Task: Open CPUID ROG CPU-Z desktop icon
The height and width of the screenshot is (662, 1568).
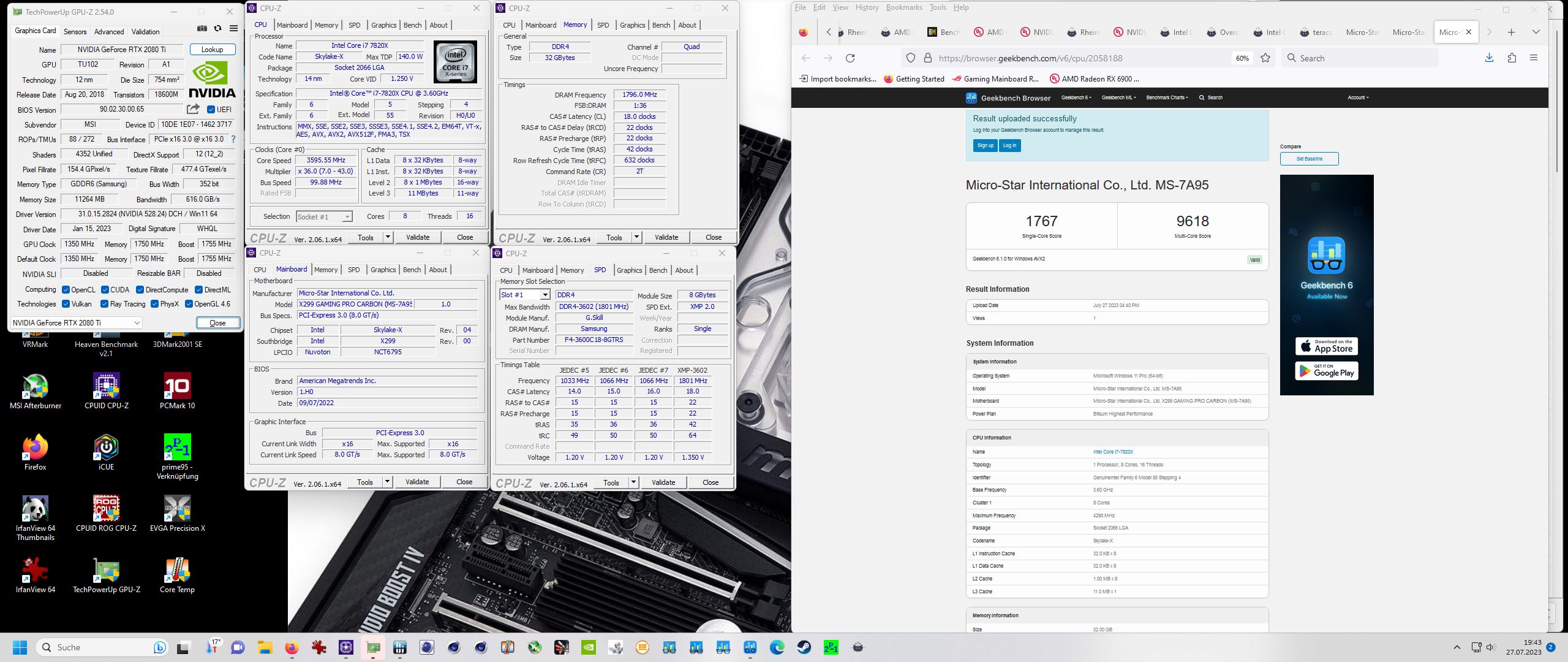Action: click(106, 514)
